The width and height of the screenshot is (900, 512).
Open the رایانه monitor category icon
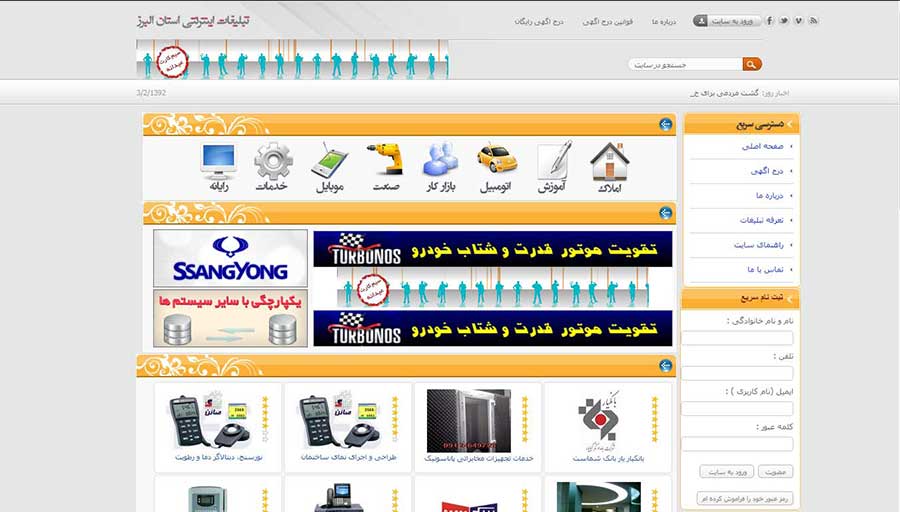pos(219,161)
